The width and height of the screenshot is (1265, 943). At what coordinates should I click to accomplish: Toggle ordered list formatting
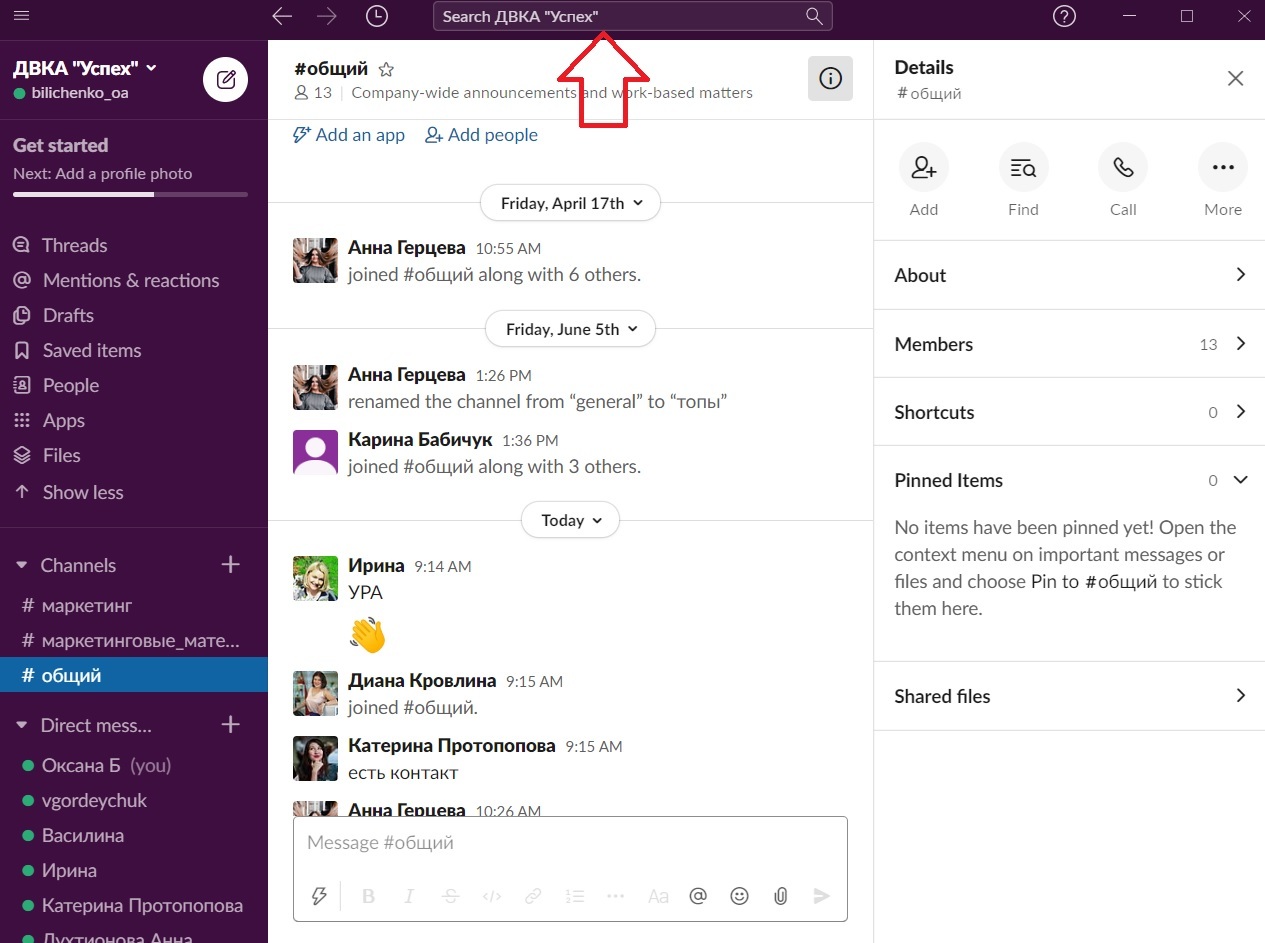574,896
